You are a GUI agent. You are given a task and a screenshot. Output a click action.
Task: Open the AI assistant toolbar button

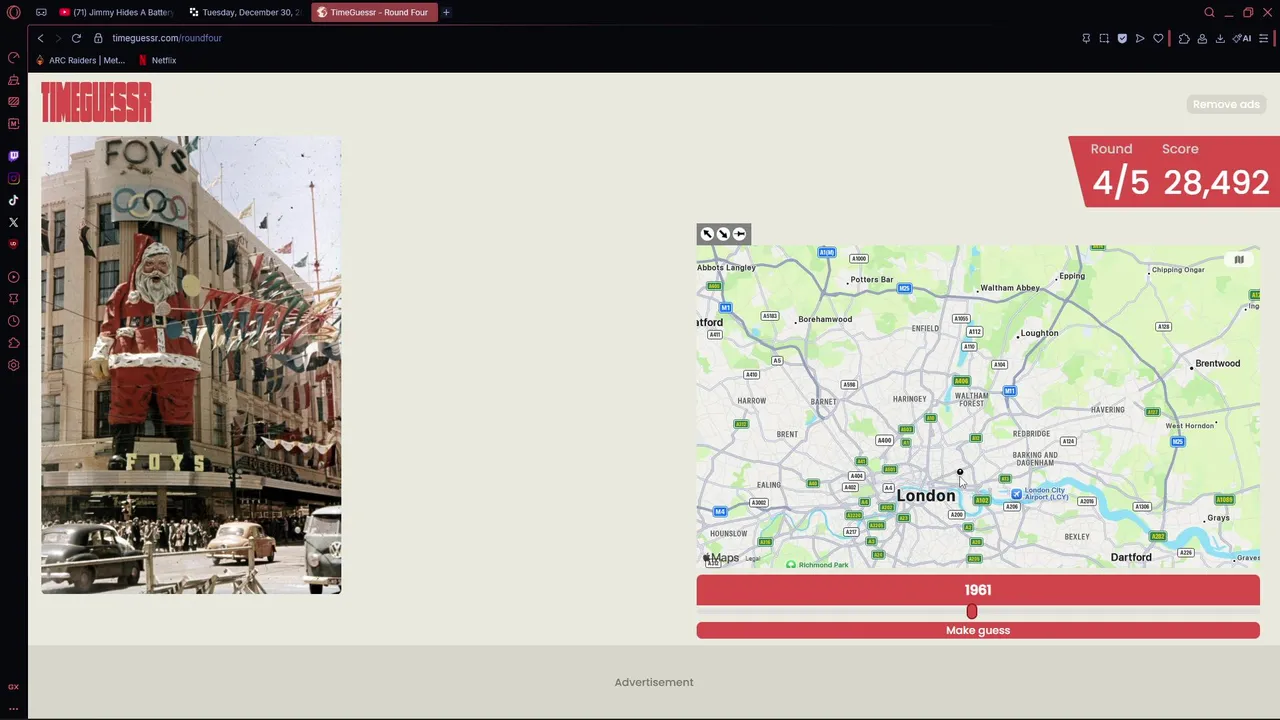1243,38
